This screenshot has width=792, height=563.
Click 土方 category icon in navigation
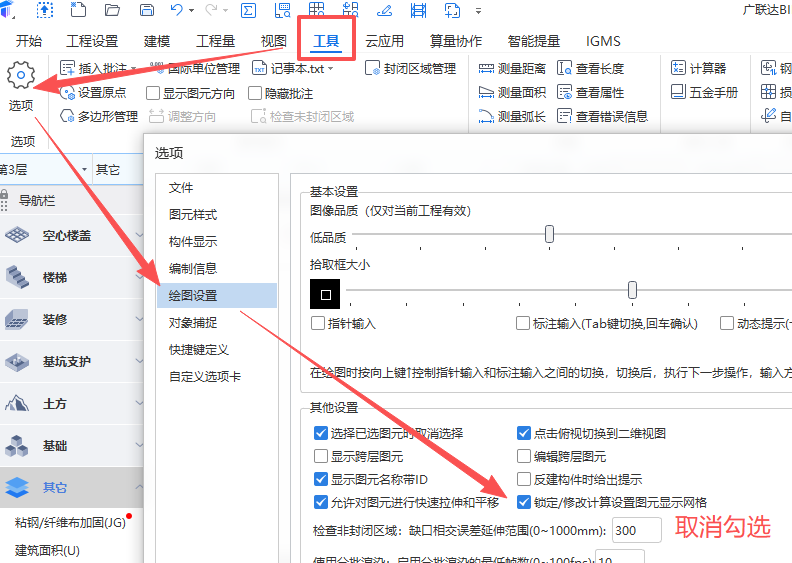(x=17, y=403)
